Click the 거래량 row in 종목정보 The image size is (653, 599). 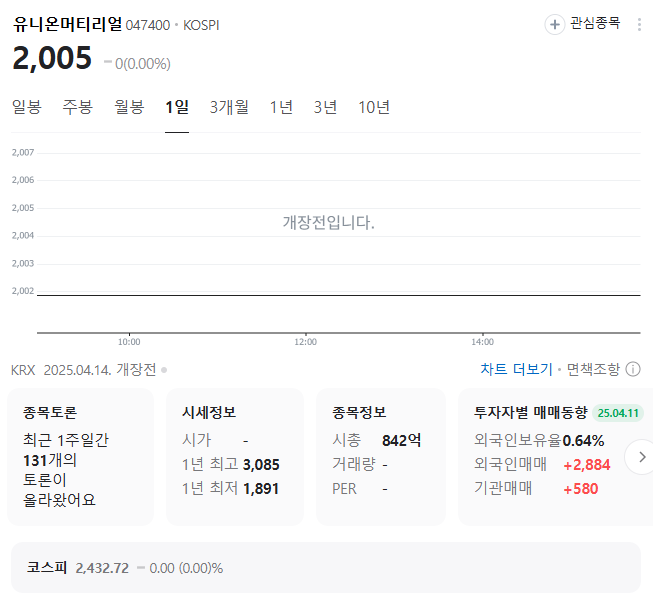(x=360, y=464)
